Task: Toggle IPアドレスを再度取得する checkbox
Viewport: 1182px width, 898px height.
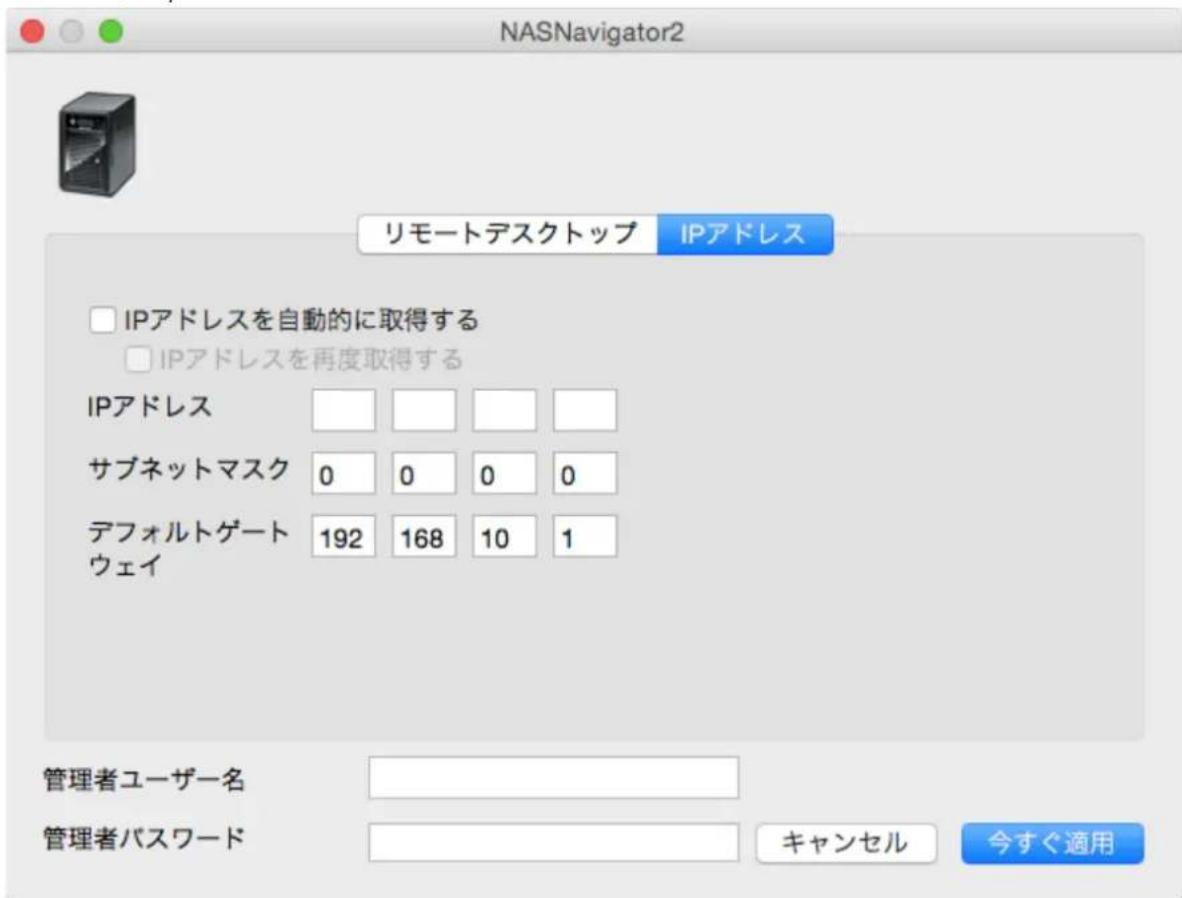Action: (x=138, y=359)
